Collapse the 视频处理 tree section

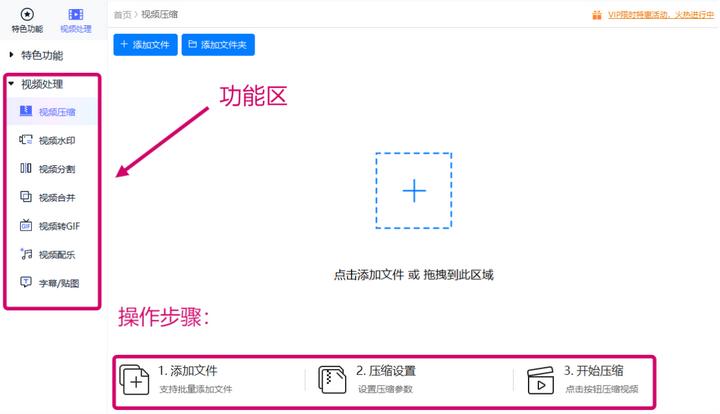click(x=11, y=84)
